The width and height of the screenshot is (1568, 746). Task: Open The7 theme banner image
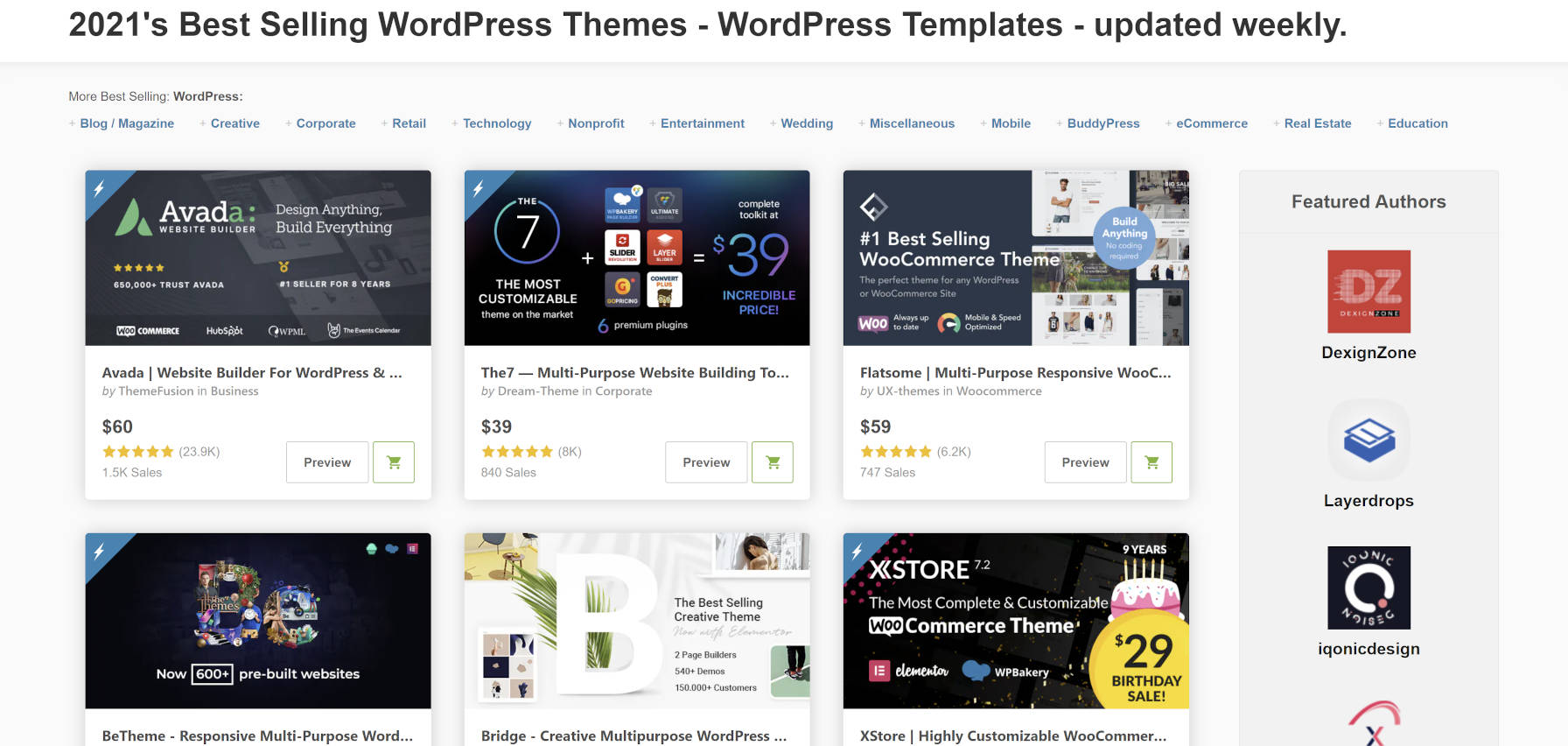637,258
